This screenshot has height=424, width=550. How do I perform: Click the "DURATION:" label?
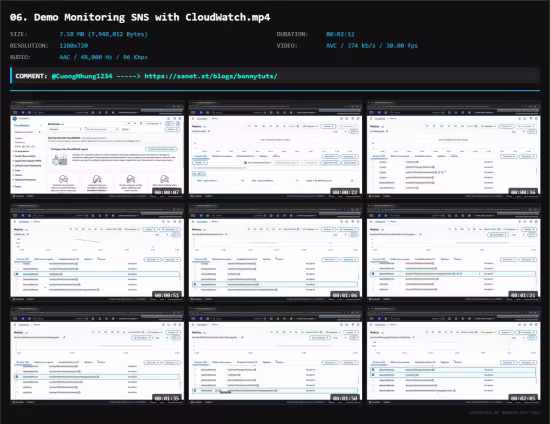(x=292, y=34)
